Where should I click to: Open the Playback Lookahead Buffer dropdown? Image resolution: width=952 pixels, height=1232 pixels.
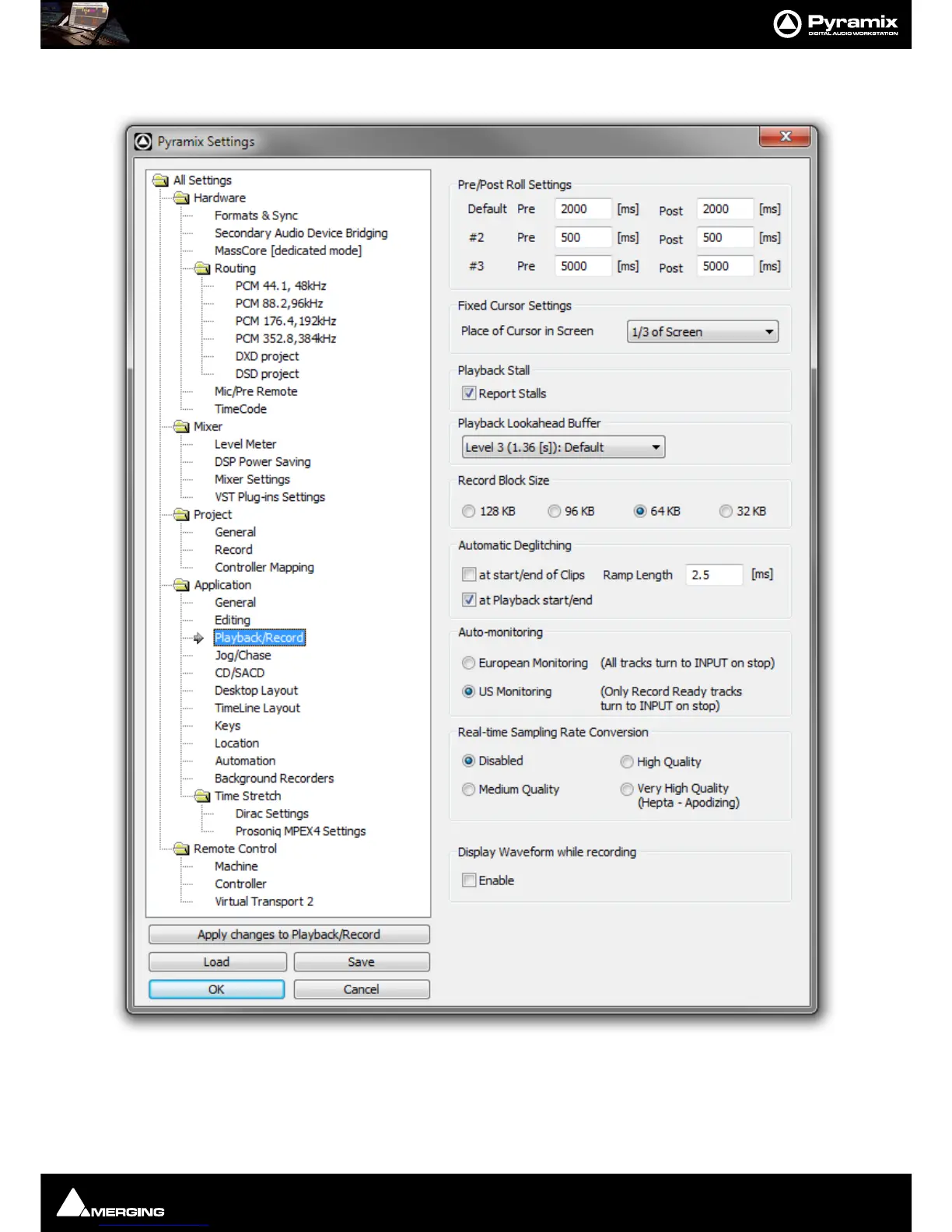pyautogui.click(x=563, y=447)
